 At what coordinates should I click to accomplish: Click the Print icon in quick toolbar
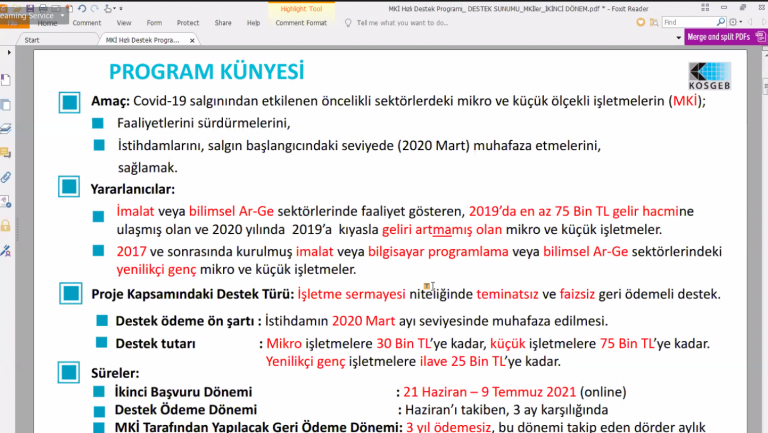(x=44, y=8)
